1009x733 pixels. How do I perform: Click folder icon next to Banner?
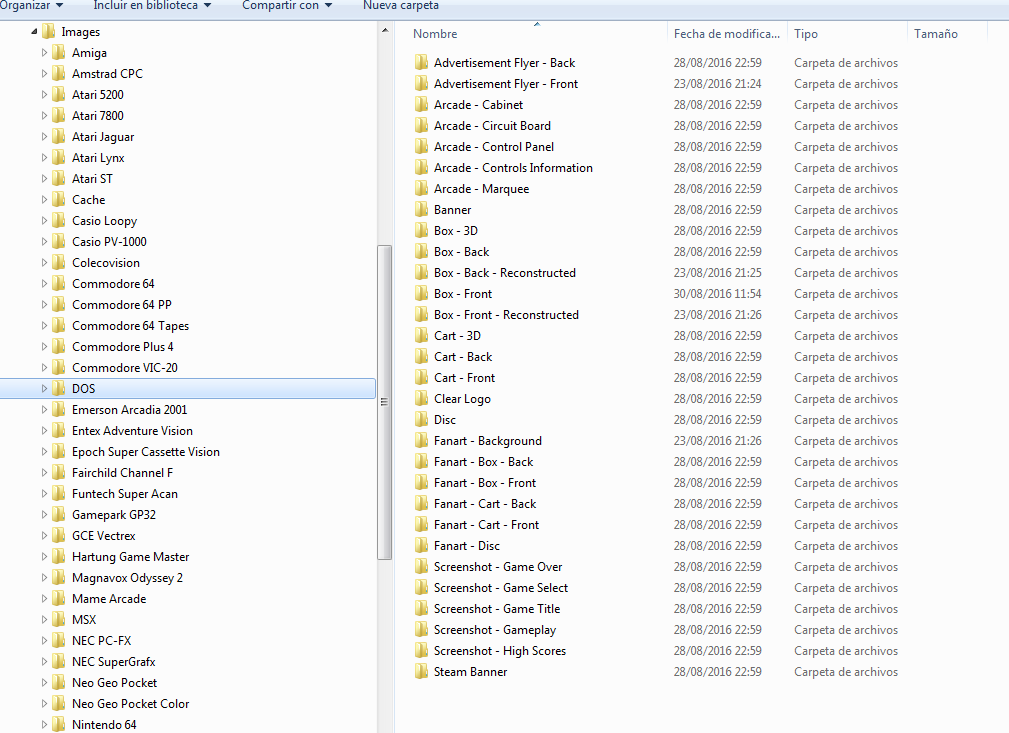click(x=421, y=210)
